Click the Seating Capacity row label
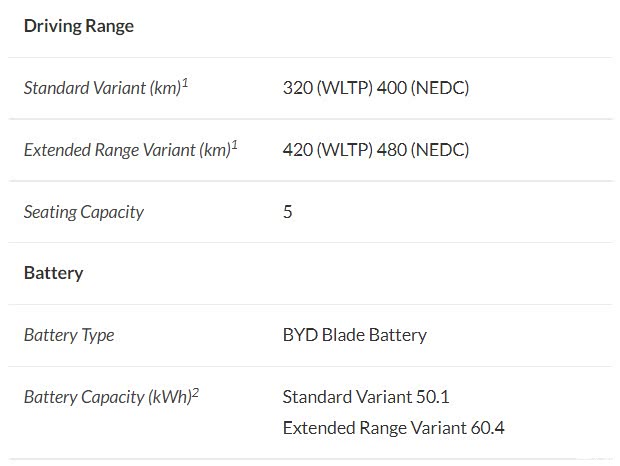This screenshot has width=620, height=466. click(83, 212)
